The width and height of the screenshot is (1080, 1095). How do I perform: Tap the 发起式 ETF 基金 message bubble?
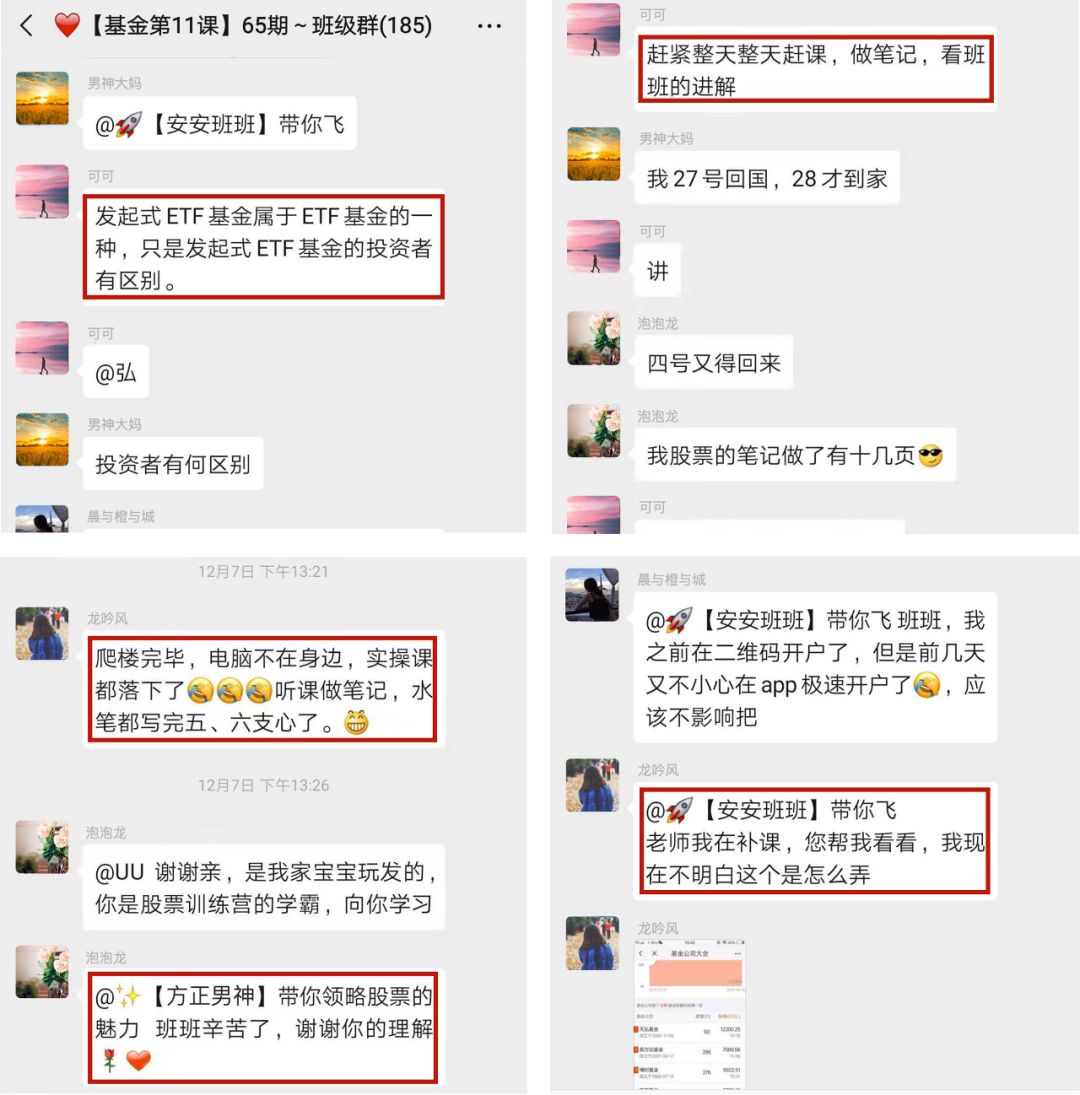click(264, 248)
